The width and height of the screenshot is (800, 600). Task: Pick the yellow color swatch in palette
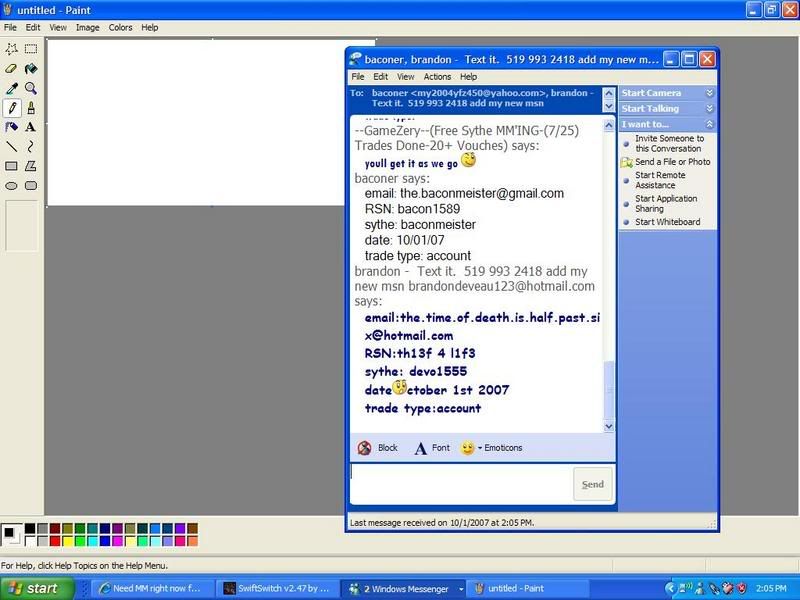pyautogui.click(x=68, y=540)
